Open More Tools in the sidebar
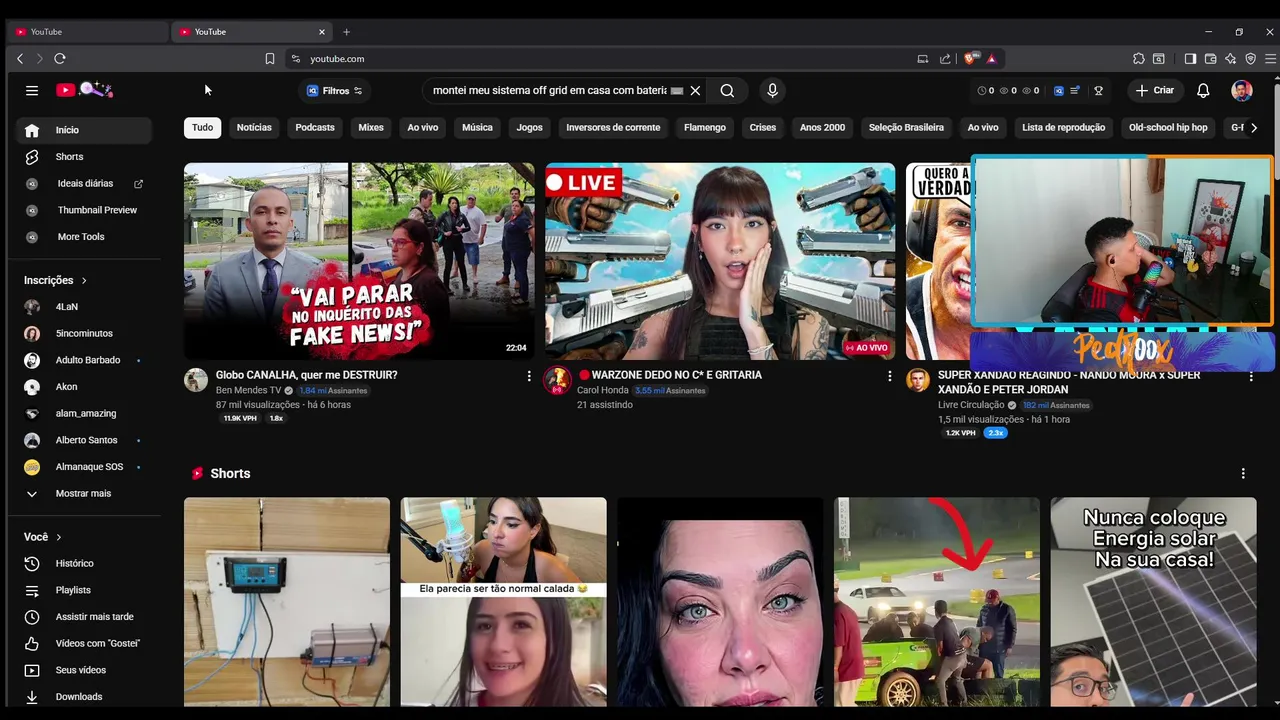Screen dimensions: 1280x720 (84, 237)
